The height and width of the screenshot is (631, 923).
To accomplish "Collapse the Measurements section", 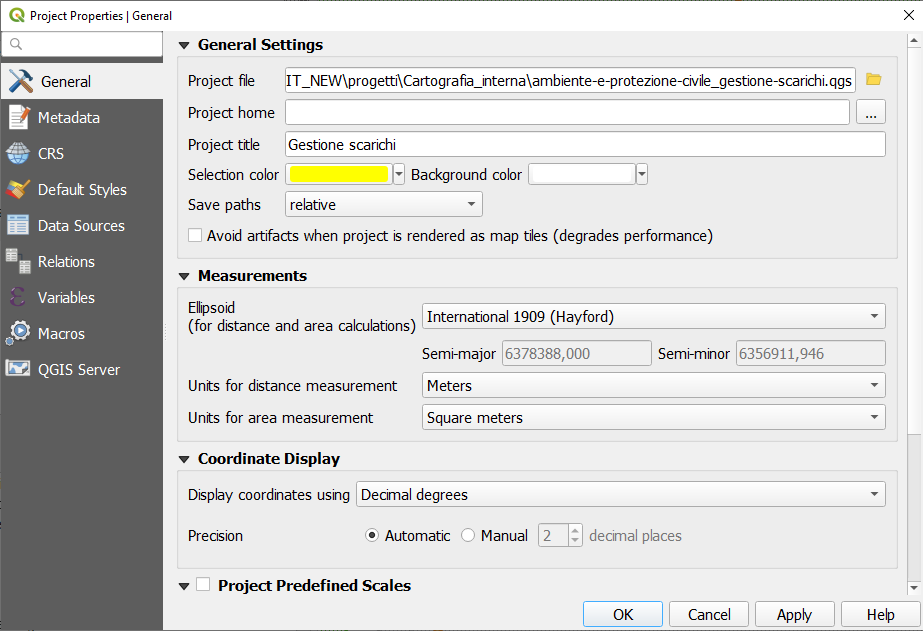I will coord(184,276).
